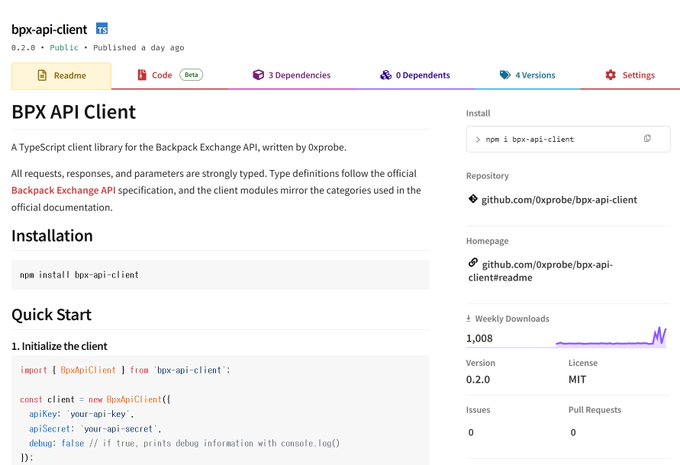The height and width of the screenshot is (465, 680).
Task: Open the 0 Dependents tab
Action: tap(415, 75)
